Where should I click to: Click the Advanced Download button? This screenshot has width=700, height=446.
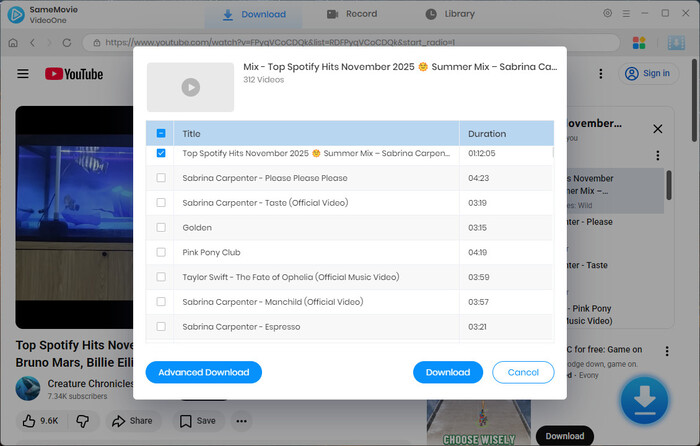coord(204,372)
